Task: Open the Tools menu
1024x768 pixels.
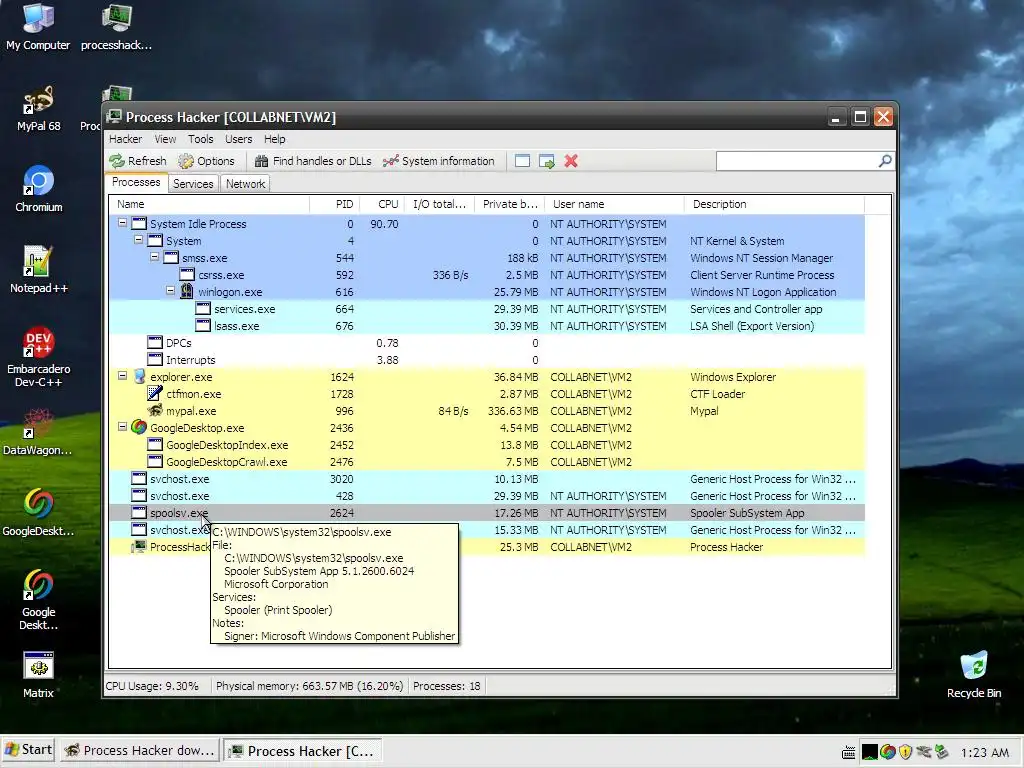Action: pos(200,139)
